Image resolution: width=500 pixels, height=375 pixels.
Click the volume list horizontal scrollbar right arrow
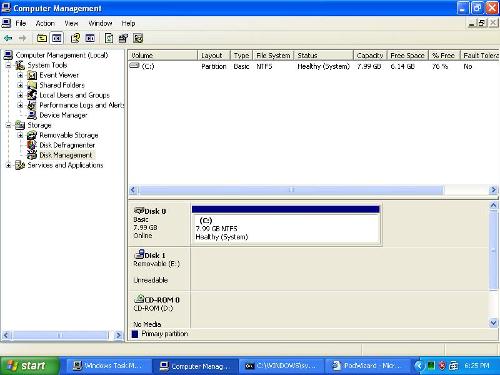click(x=493, y=190)
